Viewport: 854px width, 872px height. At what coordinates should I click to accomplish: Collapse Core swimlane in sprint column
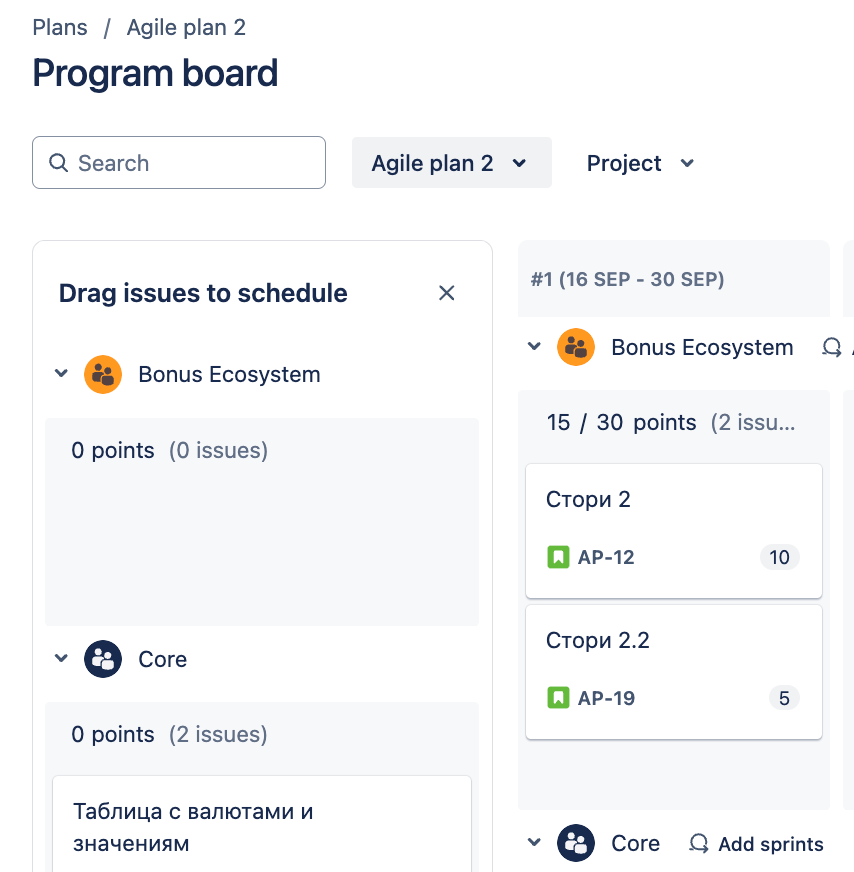coord(534,843)
